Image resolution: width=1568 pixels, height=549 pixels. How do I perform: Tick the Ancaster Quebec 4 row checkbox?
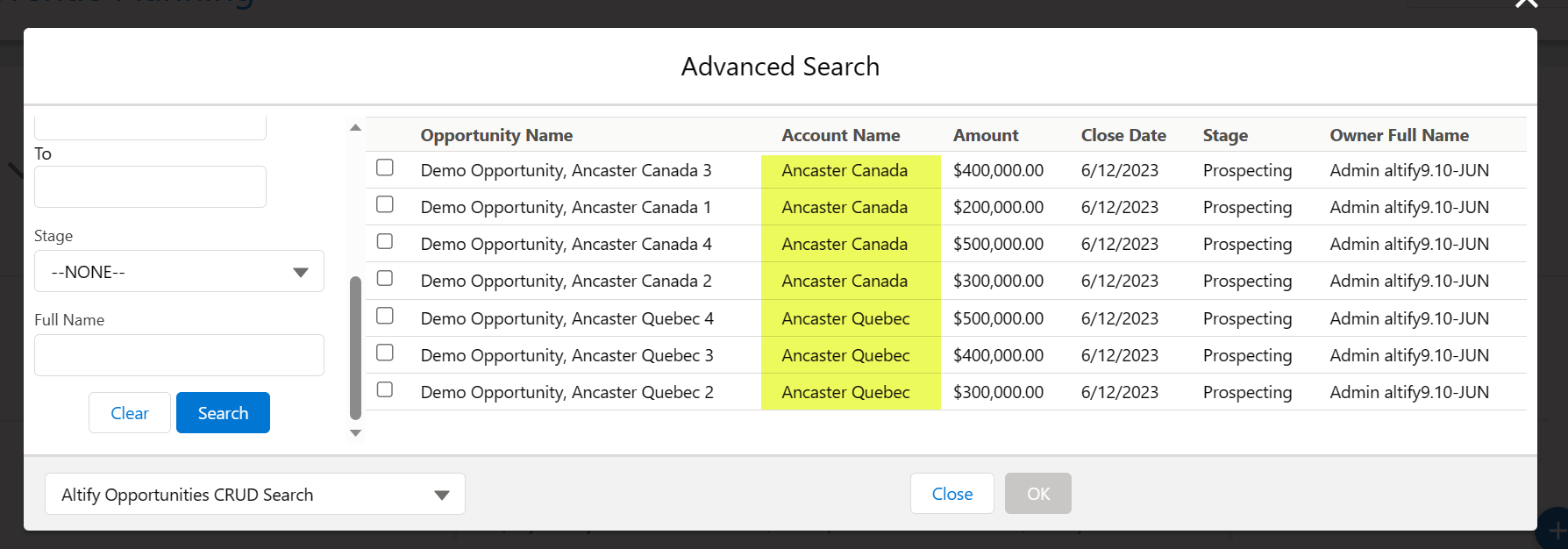pyautogui.click(x=385, y=316)
